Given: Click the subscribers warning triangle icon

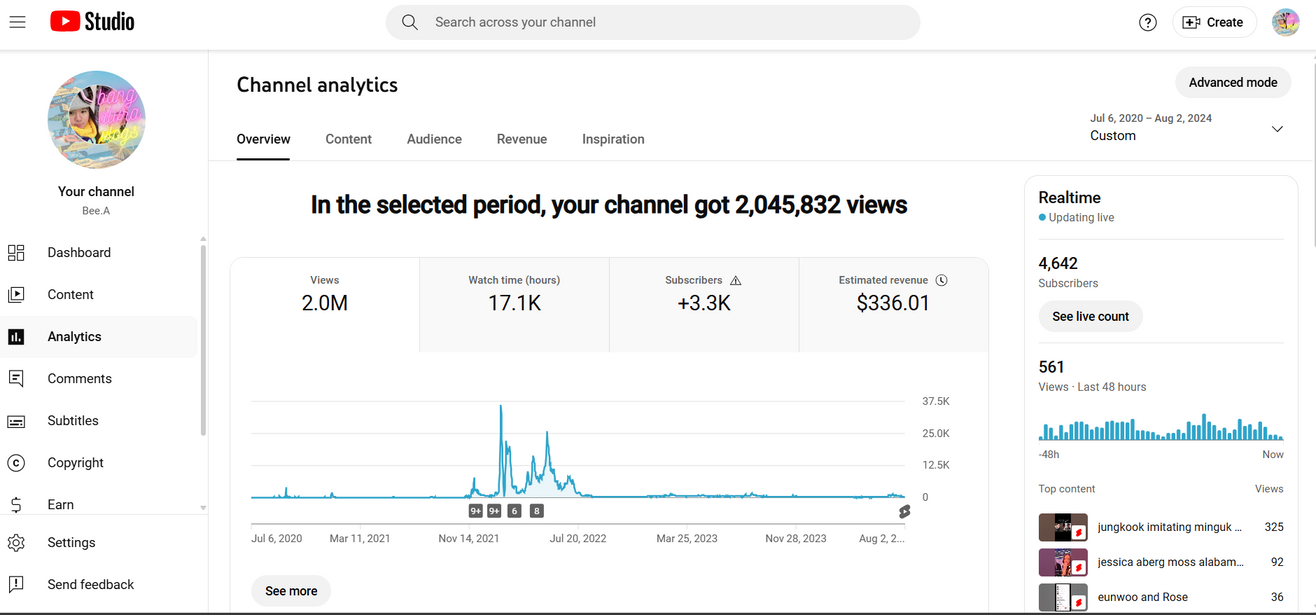Looking at the screenshot, I should tap(736, 281).
